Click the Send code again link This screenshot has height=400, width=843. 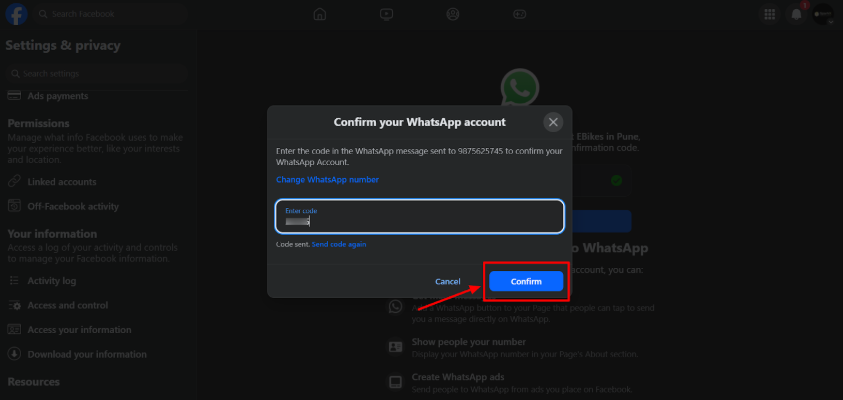point(339,244)
